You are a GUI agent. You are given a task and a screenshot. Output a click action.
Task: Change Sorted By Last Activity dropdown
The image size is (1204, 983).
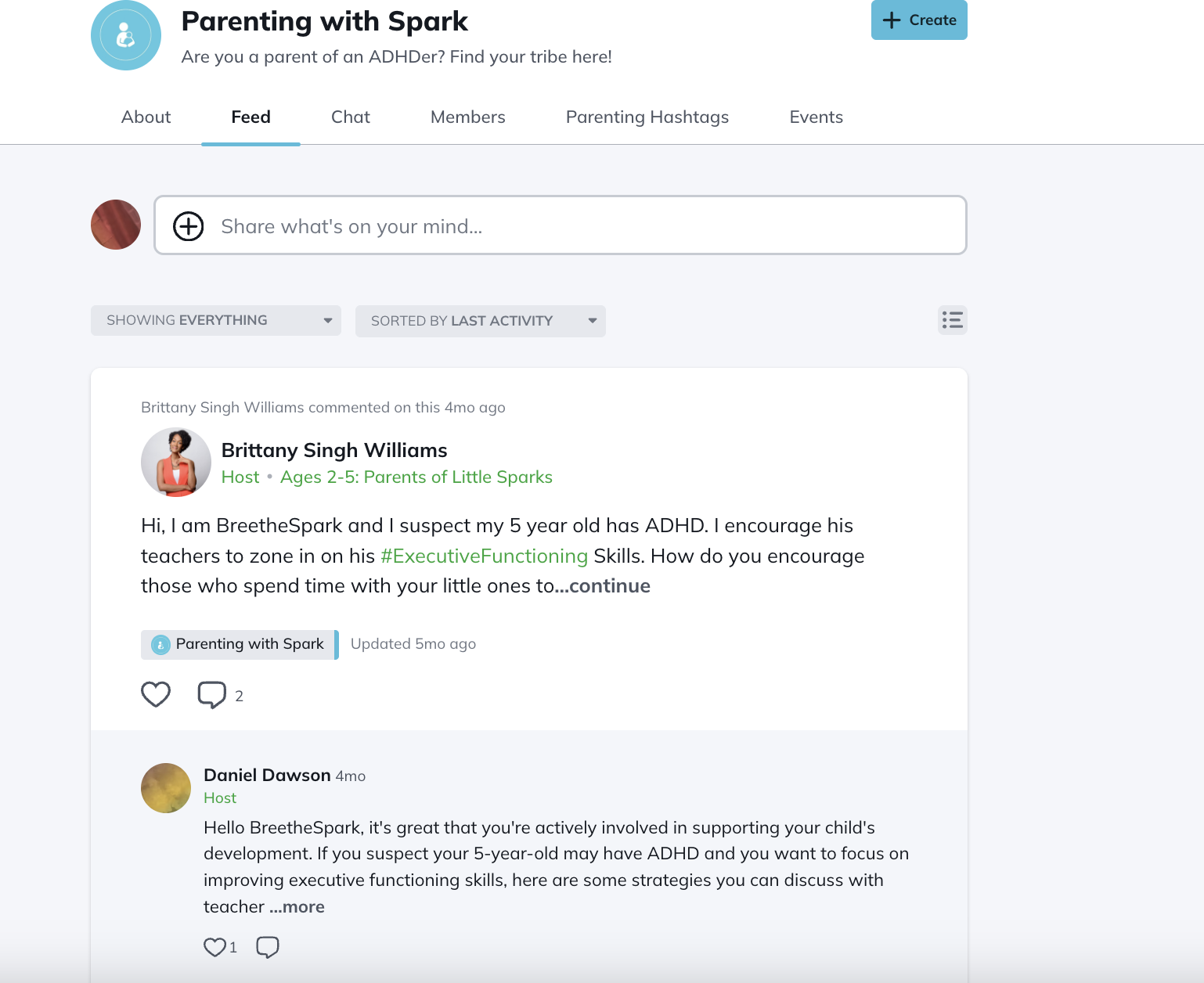[x=481, y=321]
